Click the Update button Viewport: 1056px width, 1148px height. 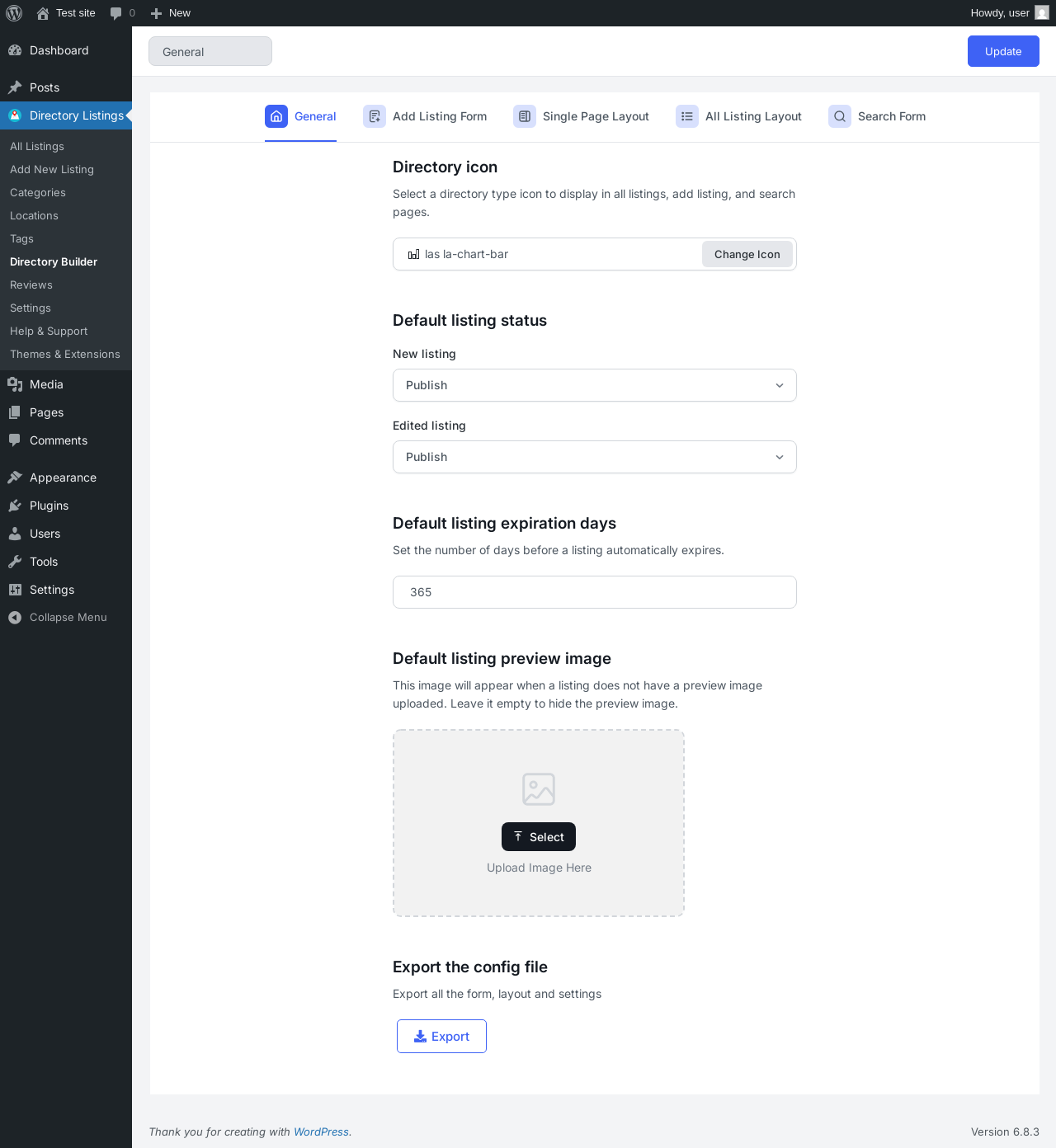[1003, 51]
